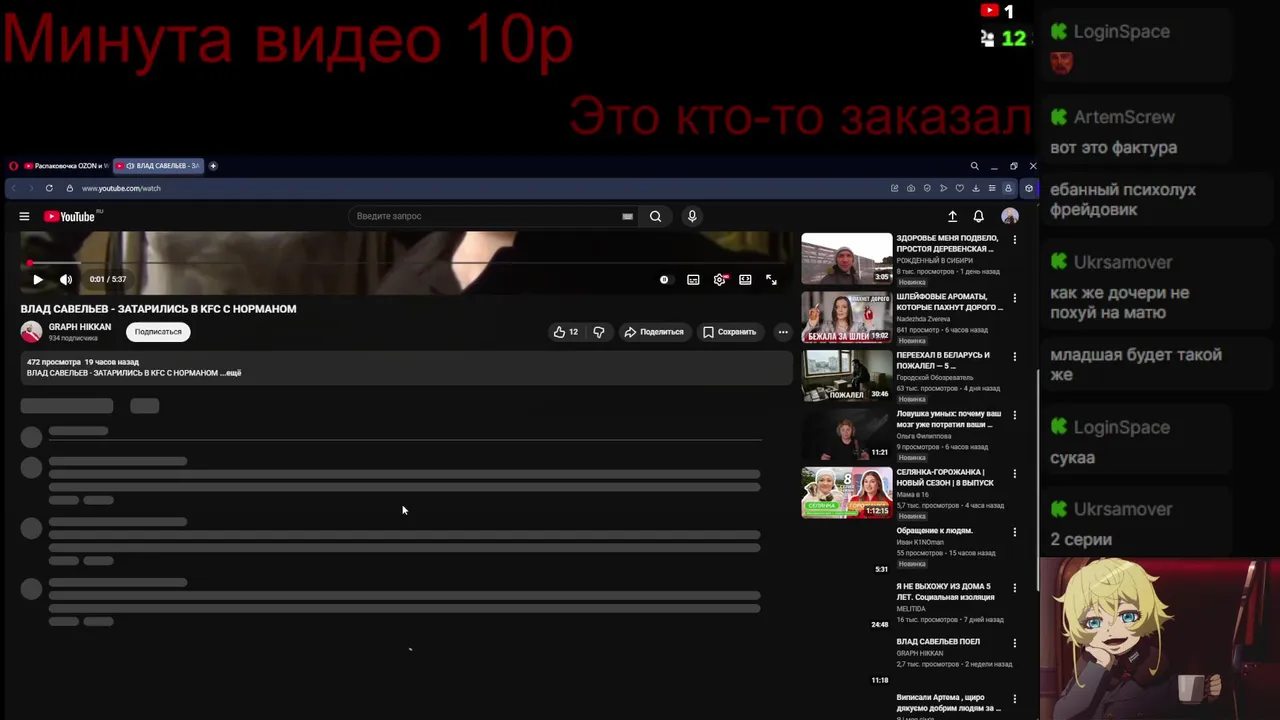Image resolution: width=1280 pixels, height=720 pixels.
Task: Click the heart bookmark icon in address bar
Action: click(x=960, y=188)
